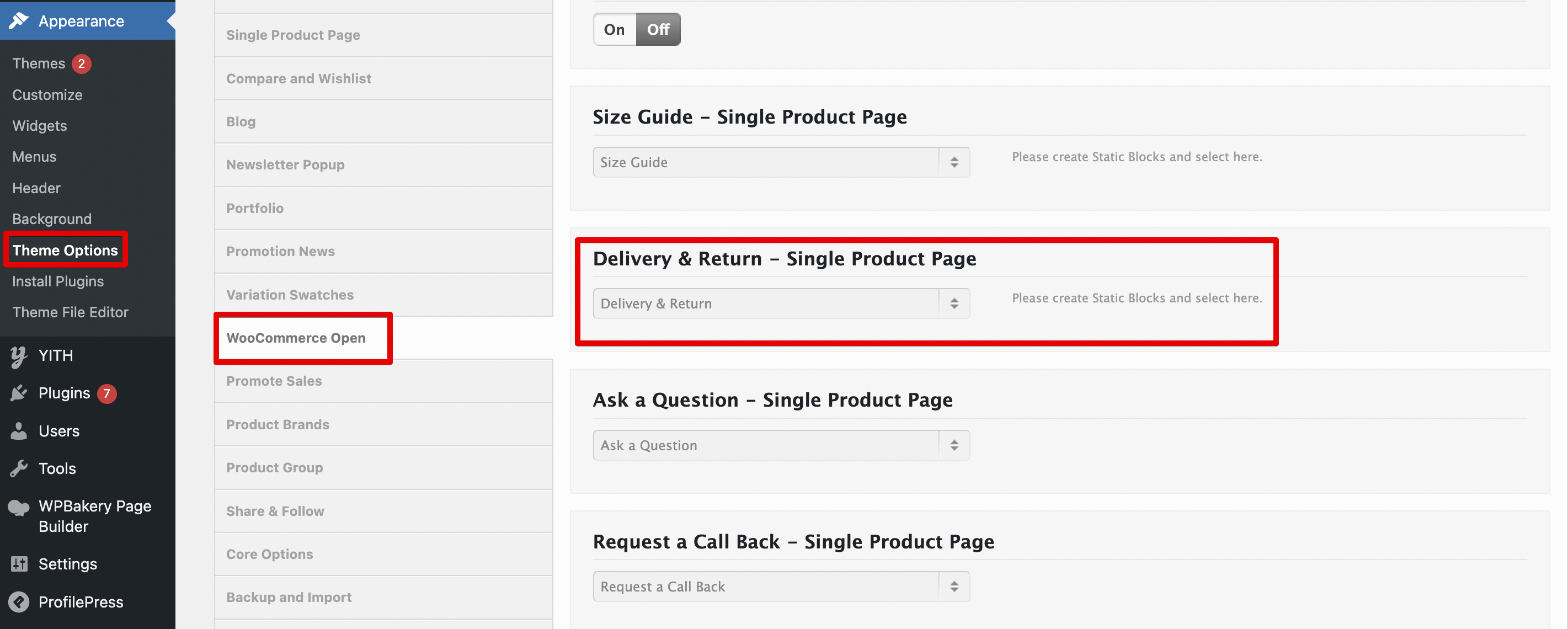
Task: Open the Appearance menu
Action: point(88,21)
